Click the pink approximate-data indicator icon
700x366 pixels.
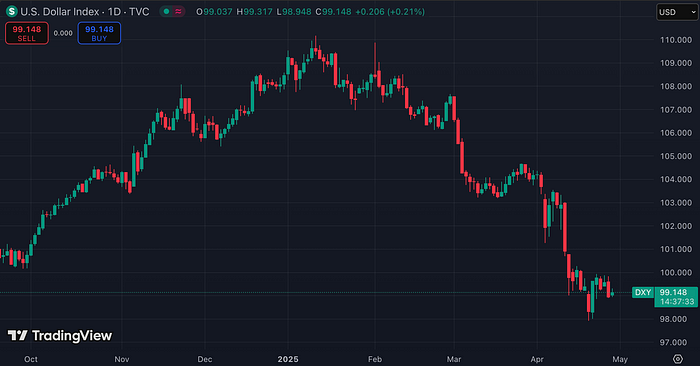[x=178, y=12]
